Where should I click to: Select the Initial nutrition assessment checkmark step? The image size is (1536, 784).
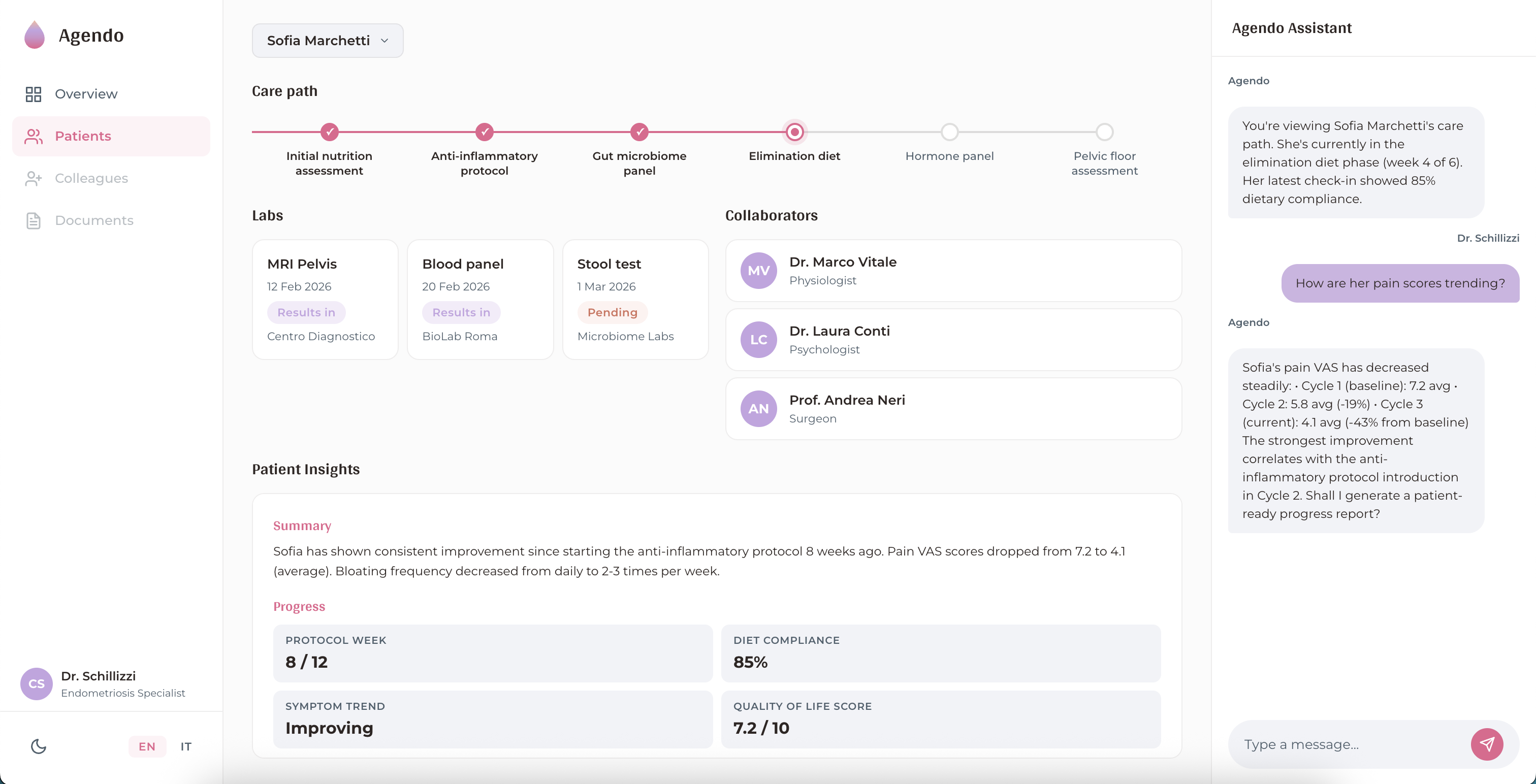coord(329,132)
